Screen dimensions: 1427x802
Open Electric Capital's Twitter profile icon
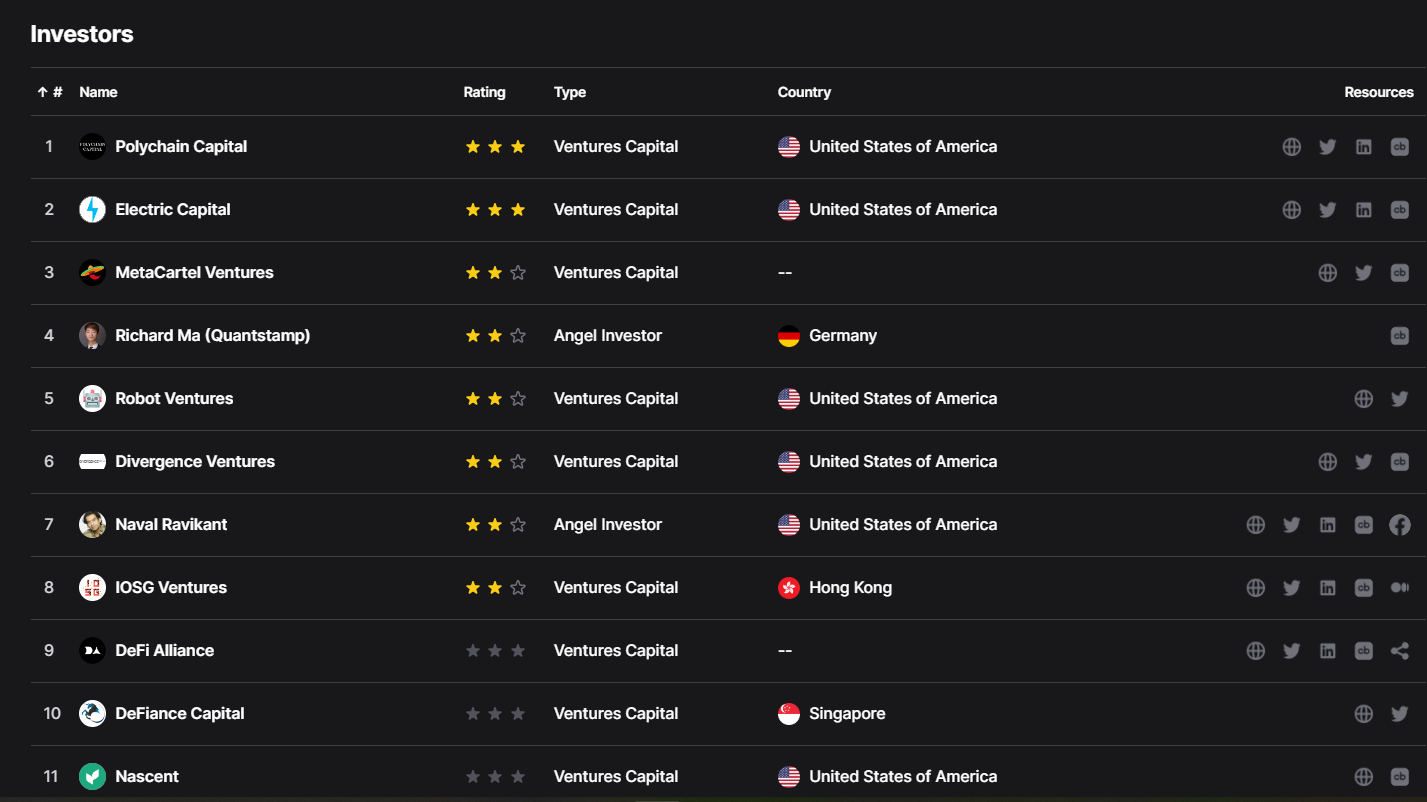pos(1327,210)
